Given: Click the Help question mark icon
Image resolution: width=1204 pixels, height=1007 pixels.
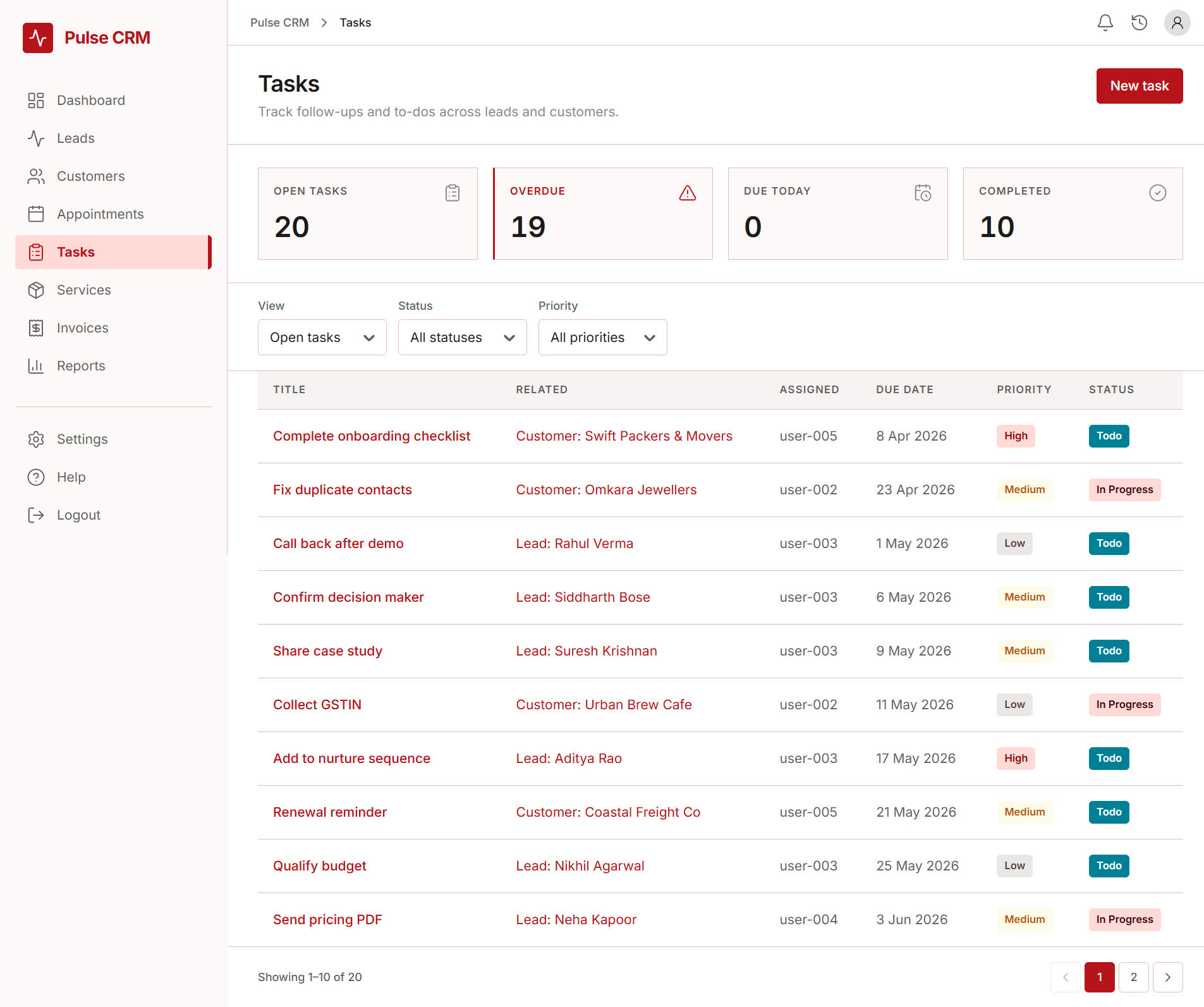Looking at the screenshot, I should pos(36,477).
